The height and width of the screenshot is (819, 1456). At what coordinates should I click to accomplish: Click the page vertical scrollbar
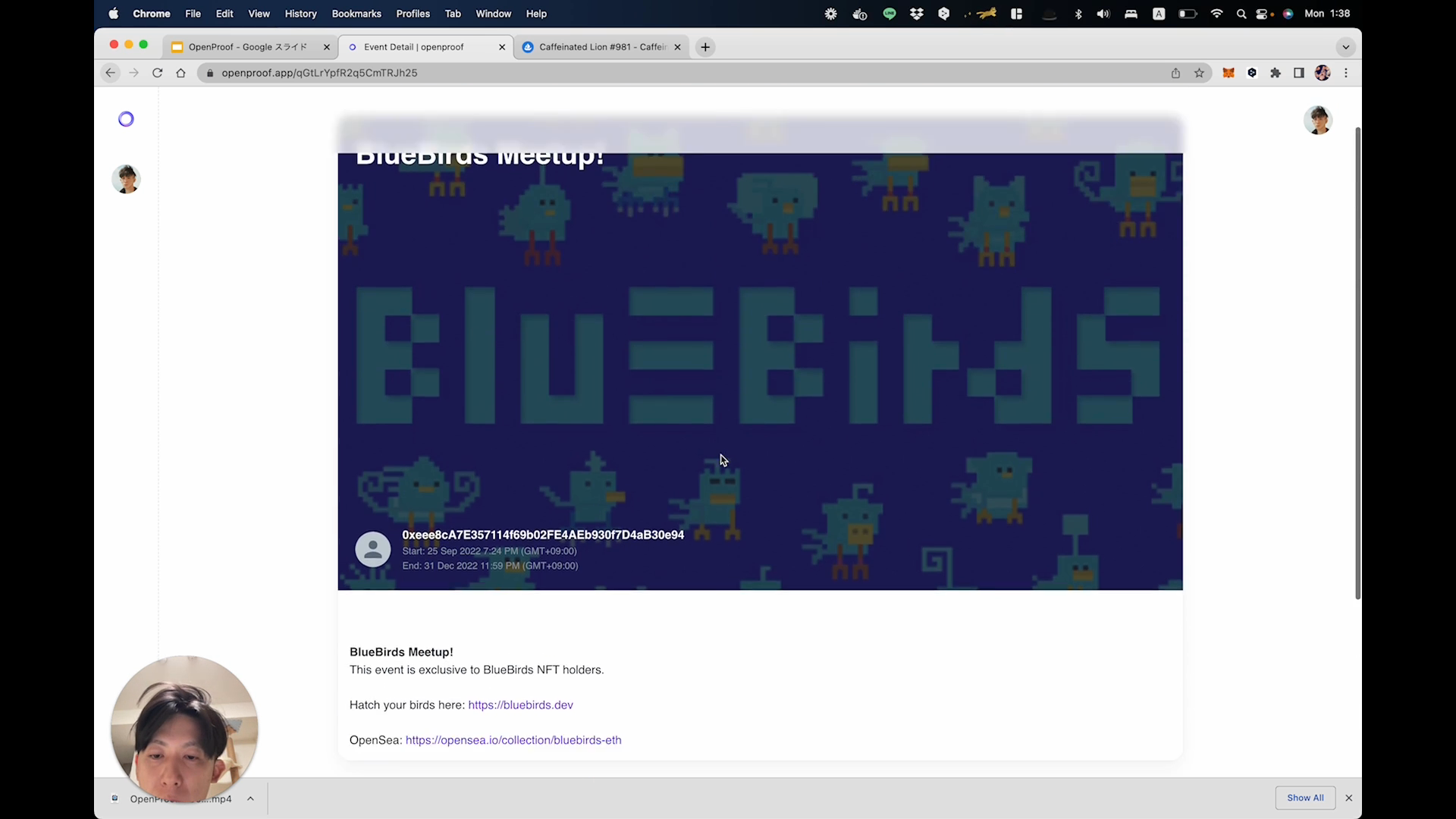pyautogui.click(x=1357, y=363)
